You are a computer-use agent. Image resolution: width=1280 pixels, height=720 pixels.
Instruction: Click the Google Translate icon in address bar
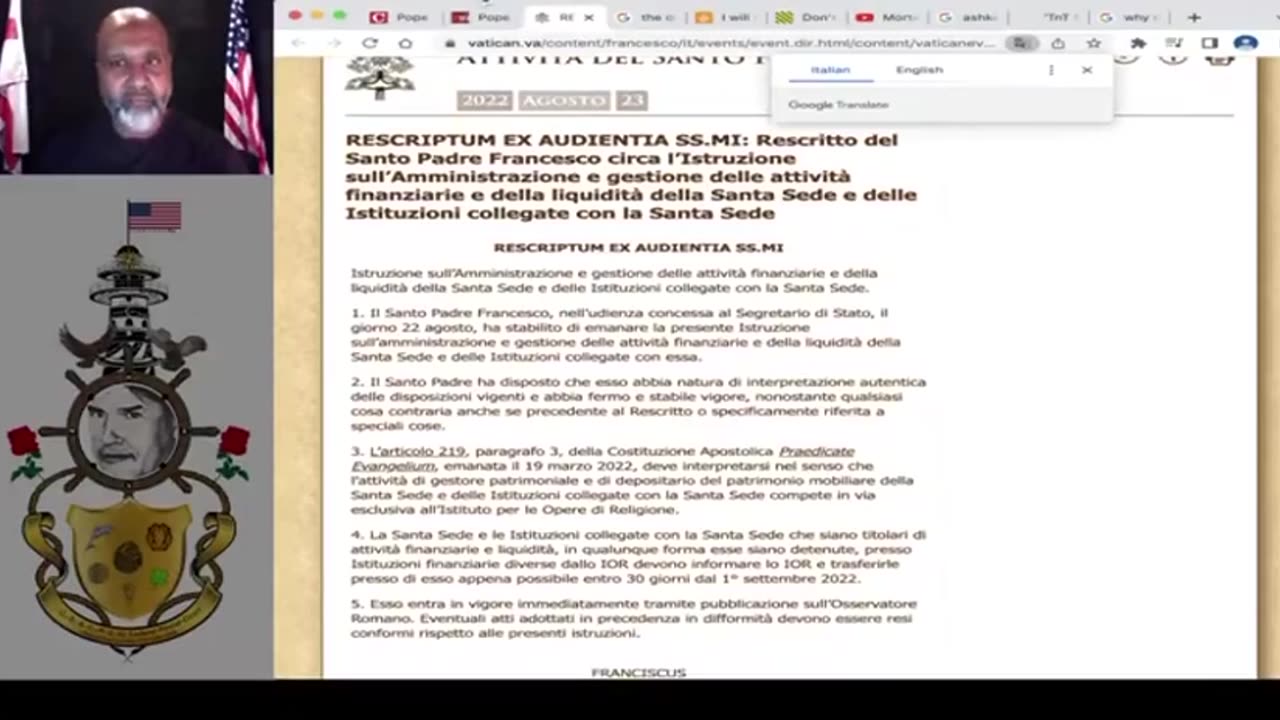(x=1020, y=43)
